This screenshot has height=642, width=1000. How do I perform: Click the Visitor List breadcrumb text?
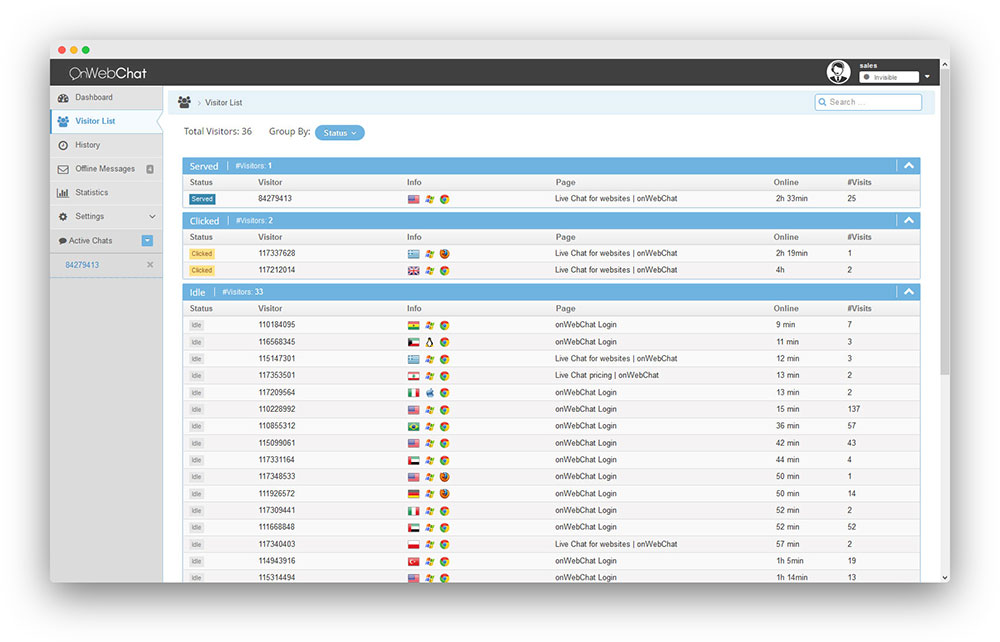click(x=223, y=103)
